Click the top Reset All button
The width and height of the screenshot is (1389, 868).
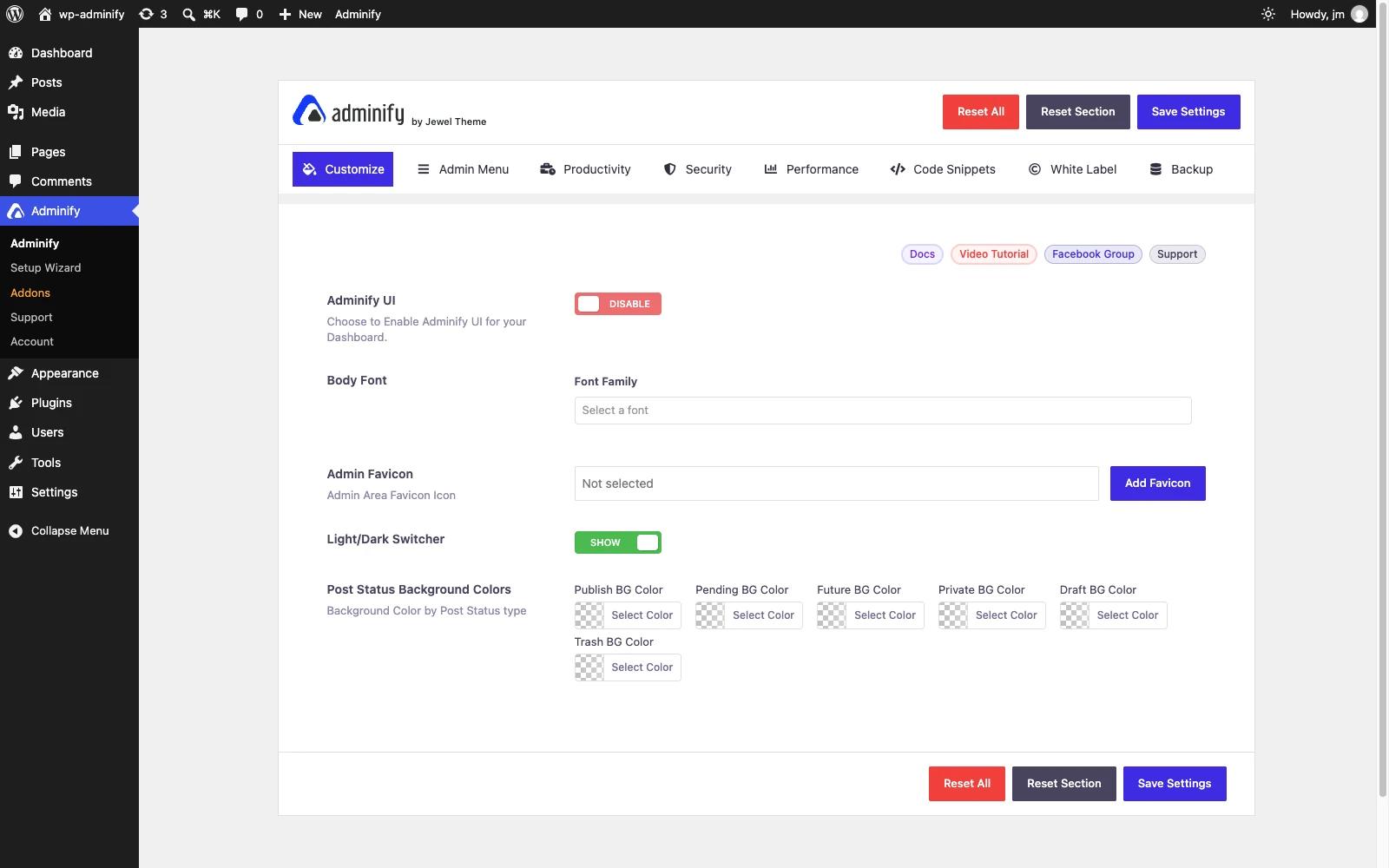pos(981,112)
